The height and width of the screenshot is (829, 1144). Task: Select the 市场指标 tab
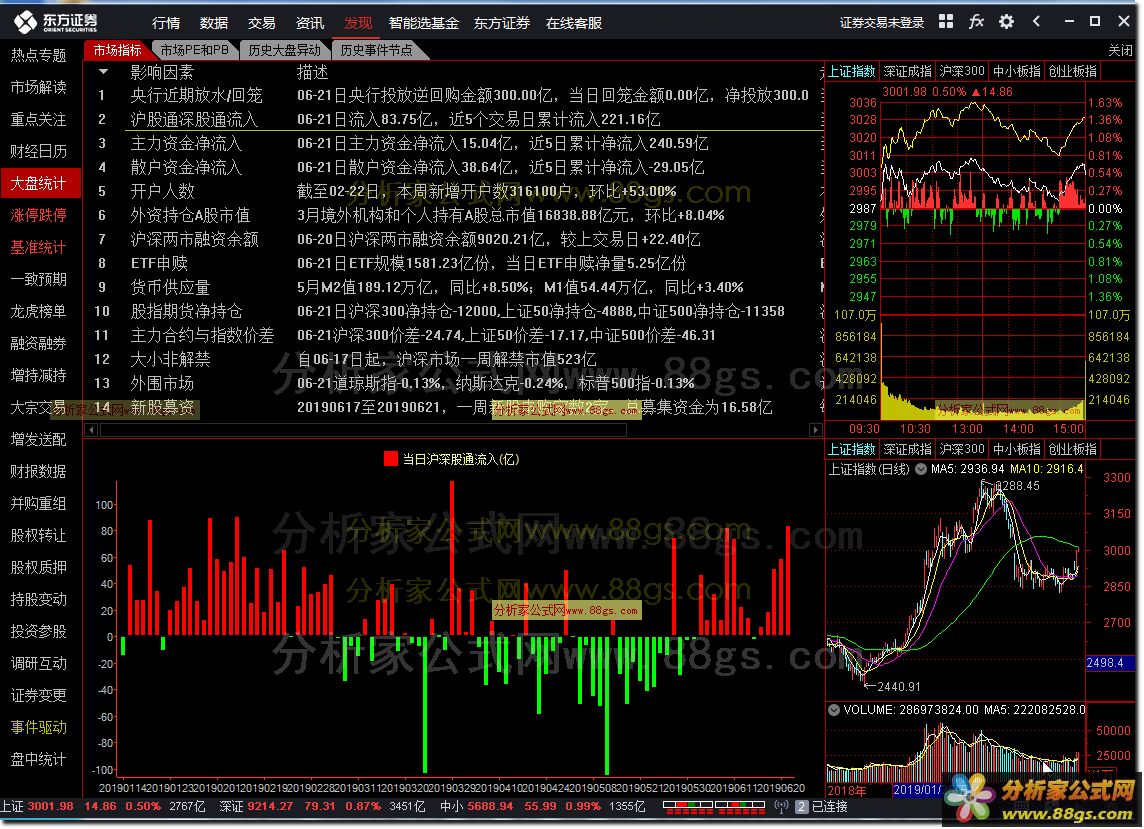[117, 50]
